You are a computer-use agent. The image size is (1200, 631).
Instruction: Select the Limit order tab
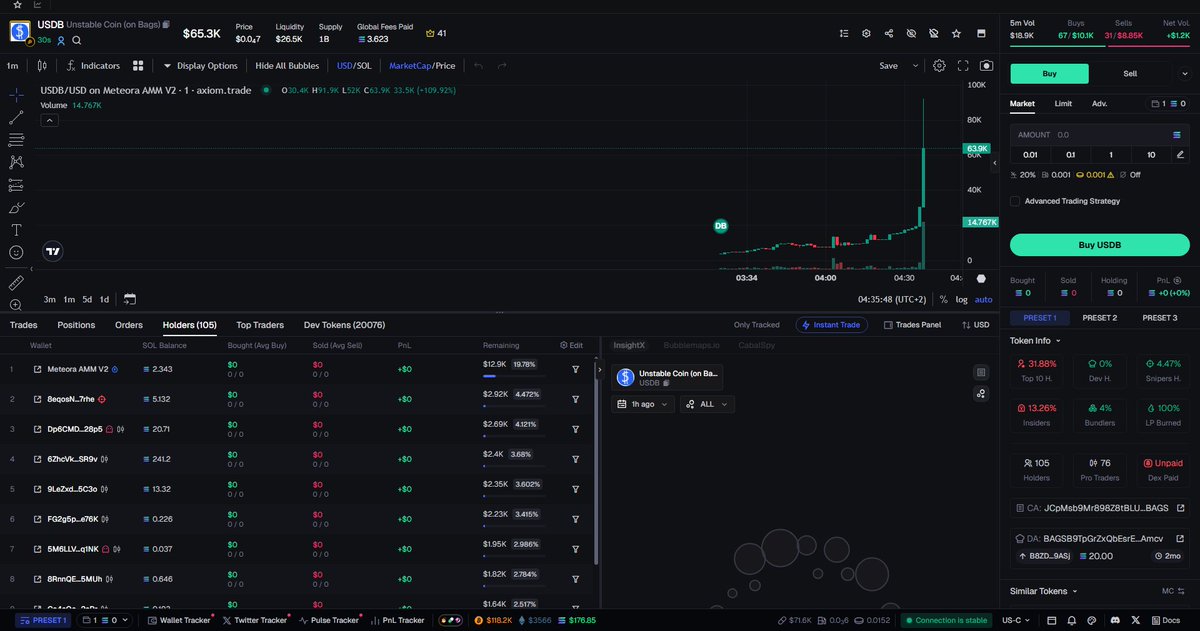[1063, 103]
